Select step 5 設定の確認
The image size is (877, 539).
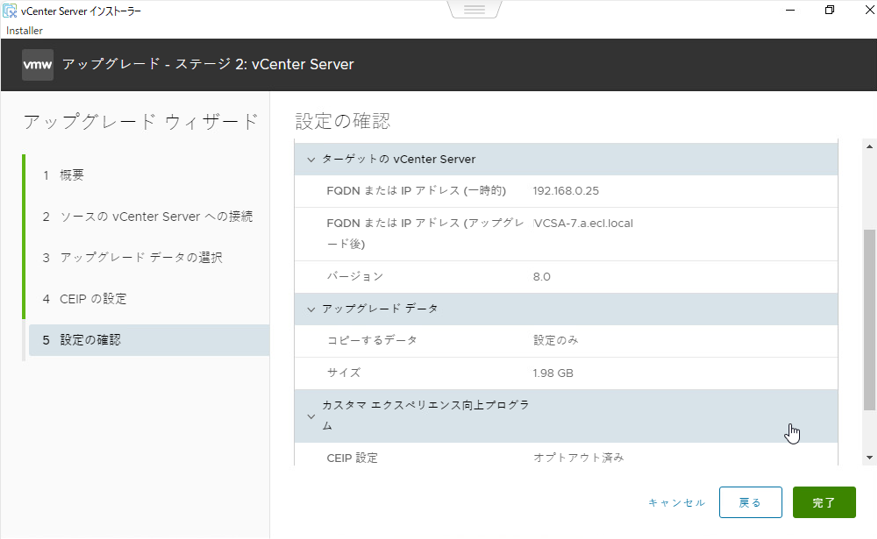pos(90,340)
